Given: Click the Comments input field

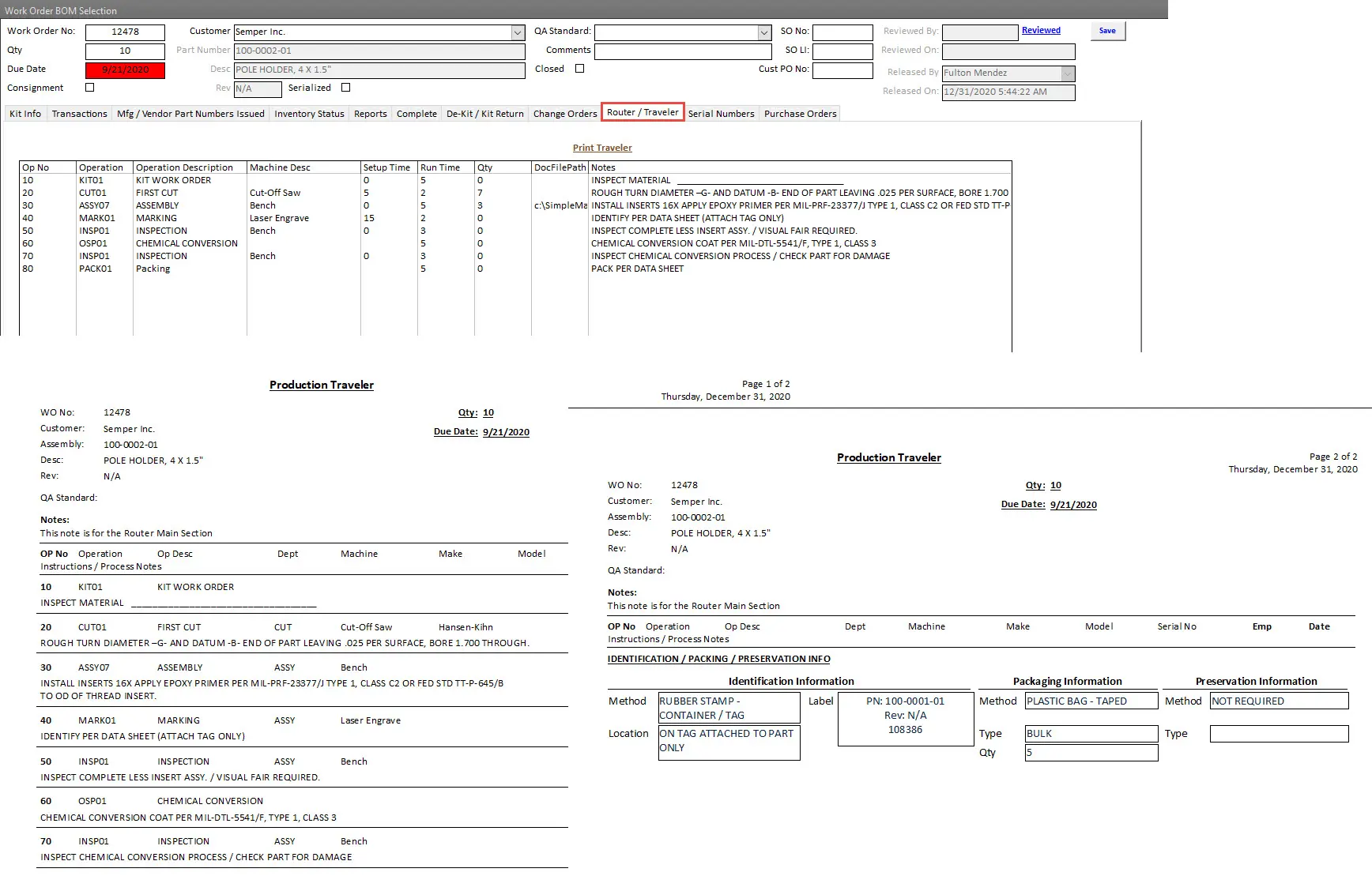Looking at the screenshot, I should 683,51.
